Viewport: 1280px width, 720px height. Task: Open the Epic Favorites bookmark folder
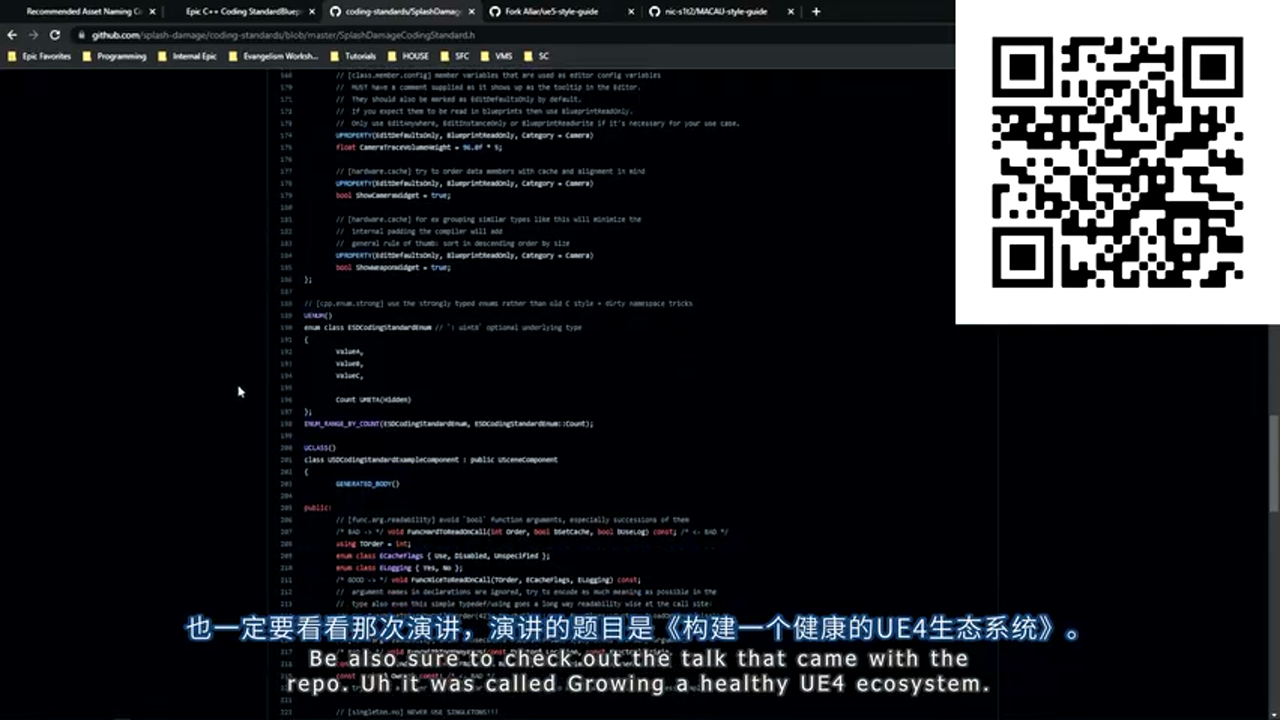(x=40, y=57)
